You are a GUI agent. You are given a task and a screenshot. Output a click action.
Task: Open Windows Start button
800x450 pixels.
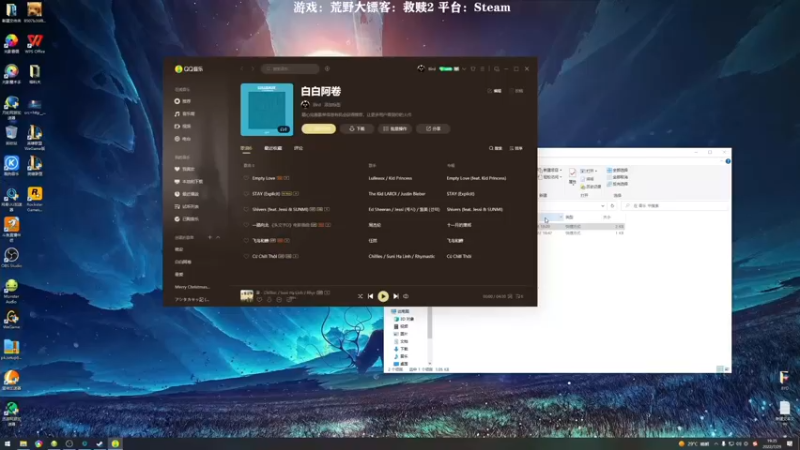tap(7, 443)
